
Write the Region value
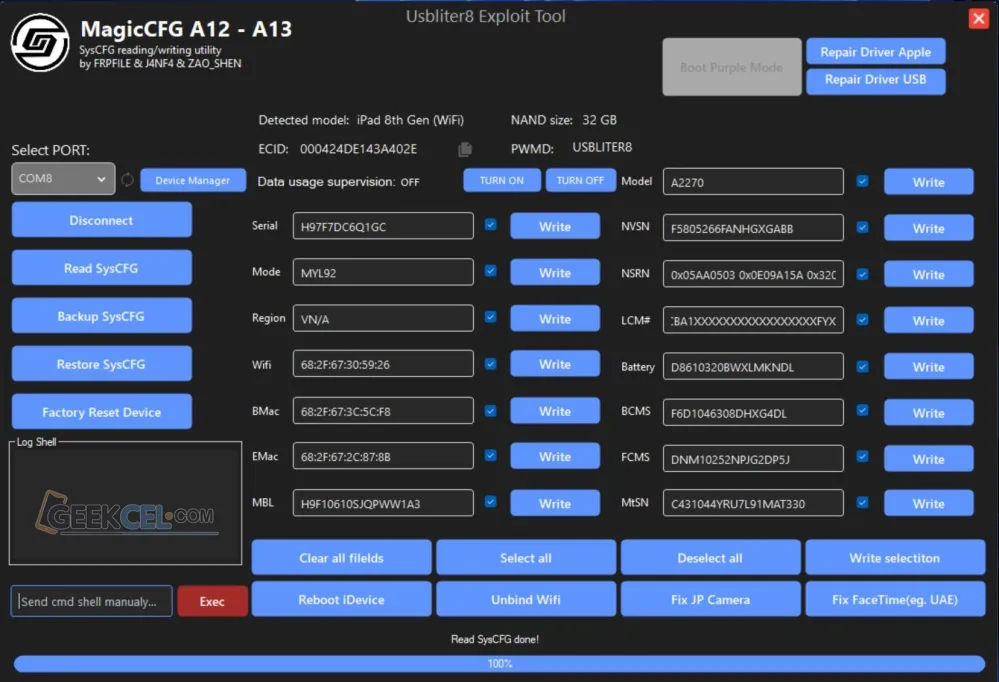(x=555, y=319)
